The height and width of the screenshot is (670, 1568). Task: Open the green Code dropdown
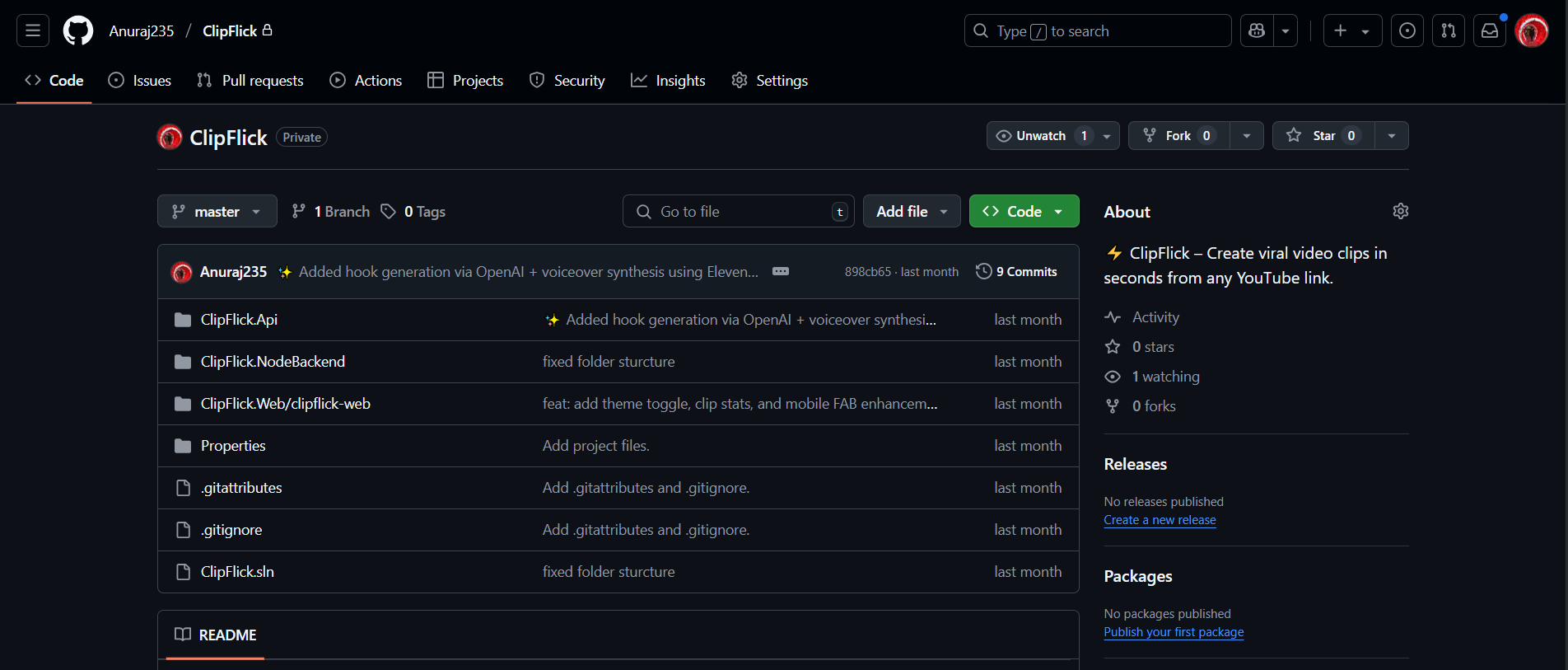1024,212
